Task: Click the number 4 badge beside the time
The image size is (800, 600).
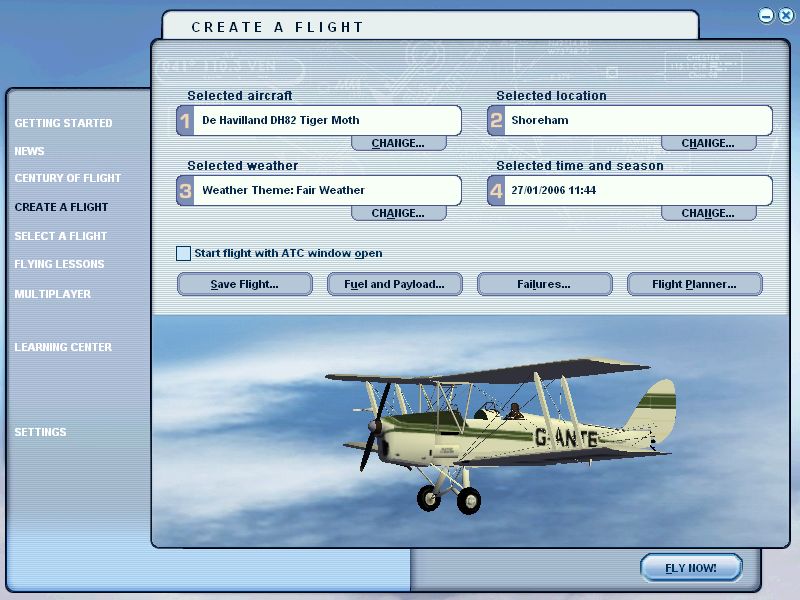Action: point(496,190)
